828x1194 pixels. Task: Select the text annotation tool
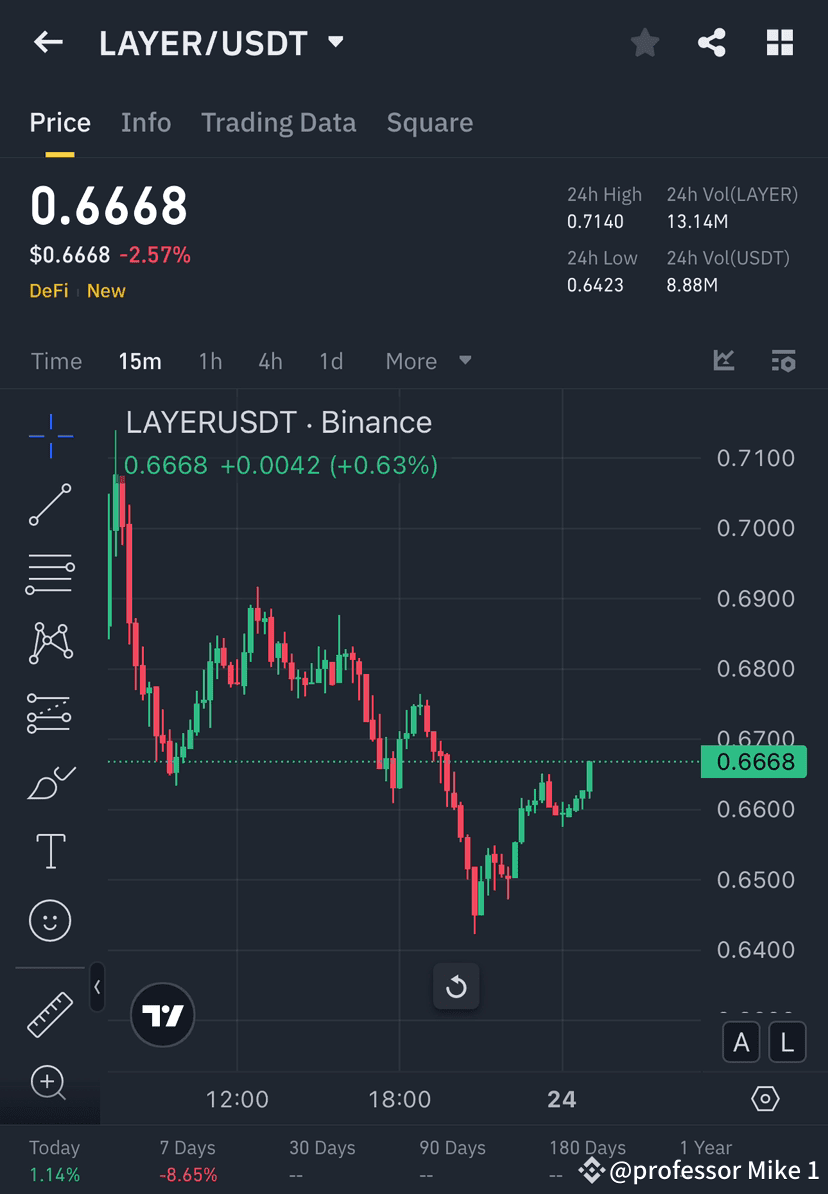pos(50,850)
